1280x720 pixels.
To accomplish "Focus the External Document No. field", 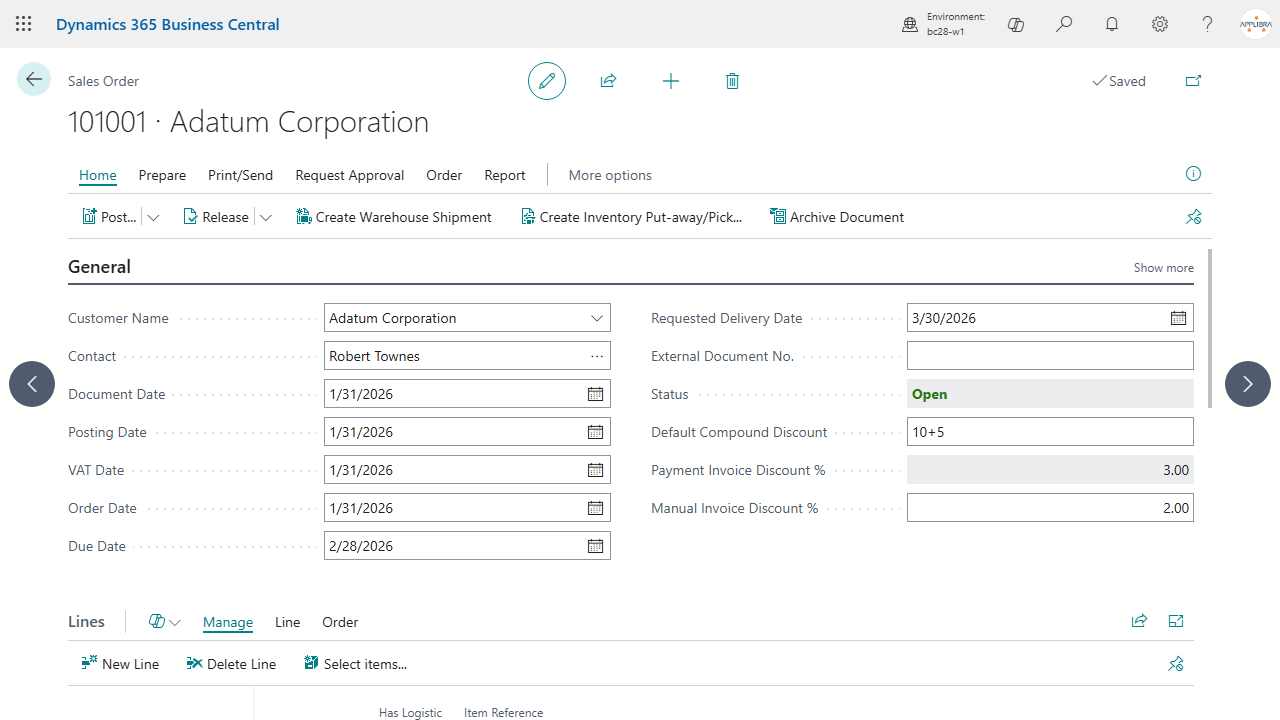I will (1050, 356).
